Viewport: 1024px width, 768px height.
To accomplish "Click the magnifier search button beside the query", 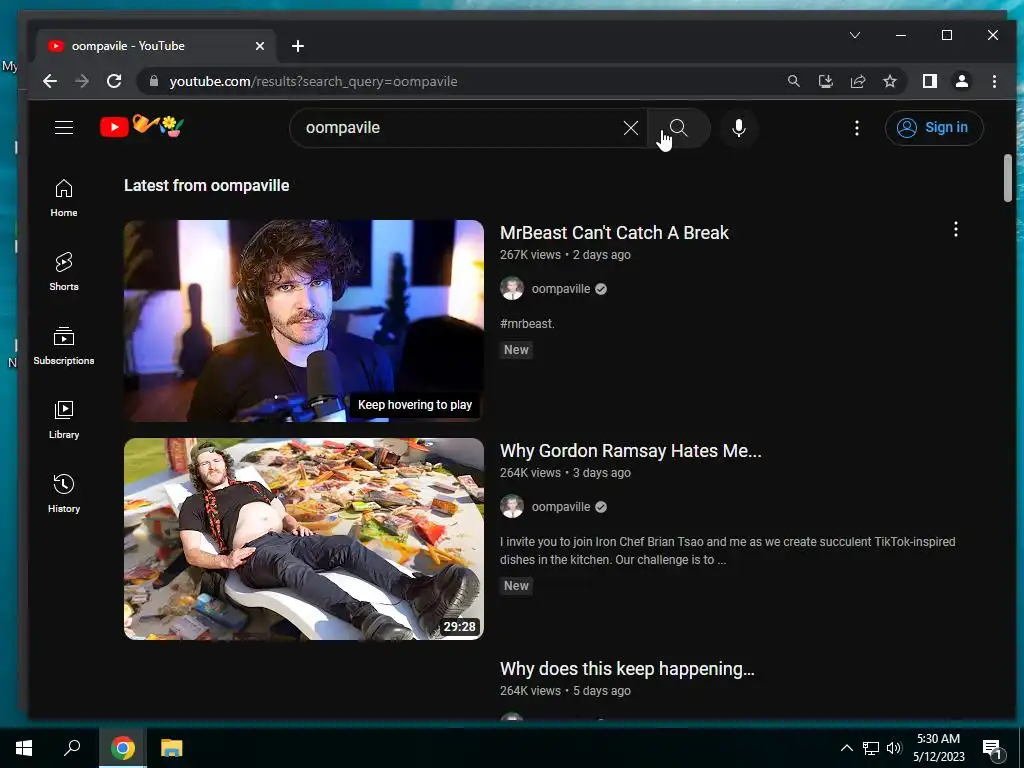I will 679,128.
